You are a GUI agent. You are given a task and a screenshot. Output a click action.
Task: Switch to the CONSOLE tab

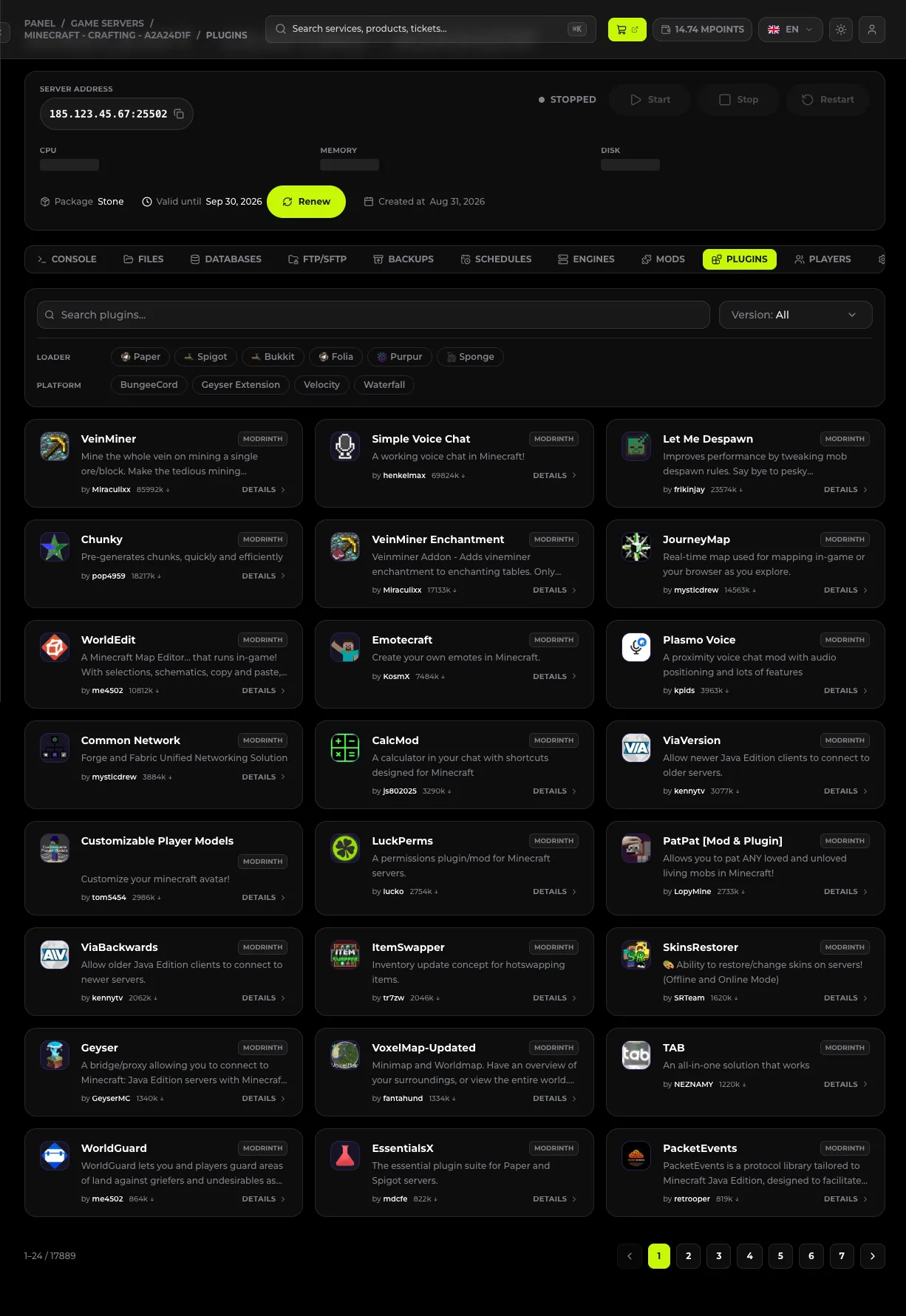click(x=67, y=259)
